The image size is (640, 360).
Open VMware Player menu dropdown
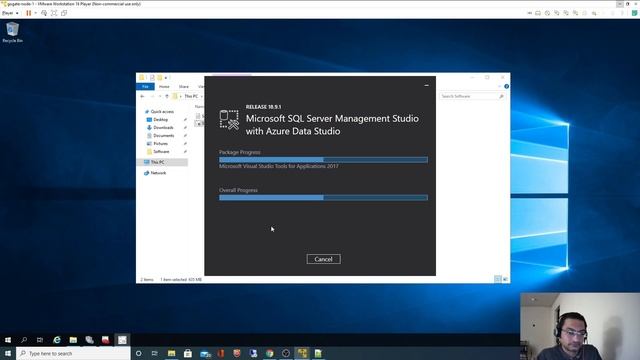click(x=10, y=13)
